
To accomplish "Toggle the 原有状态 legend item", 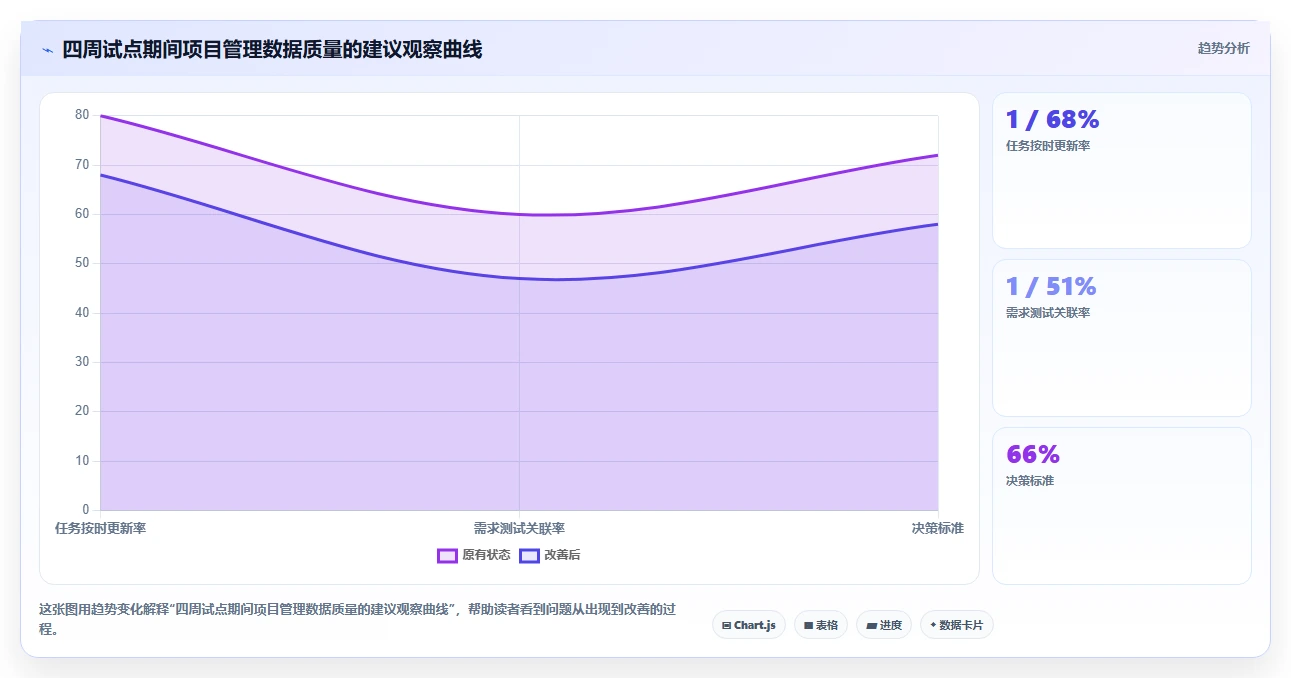I will click(474, 555).
